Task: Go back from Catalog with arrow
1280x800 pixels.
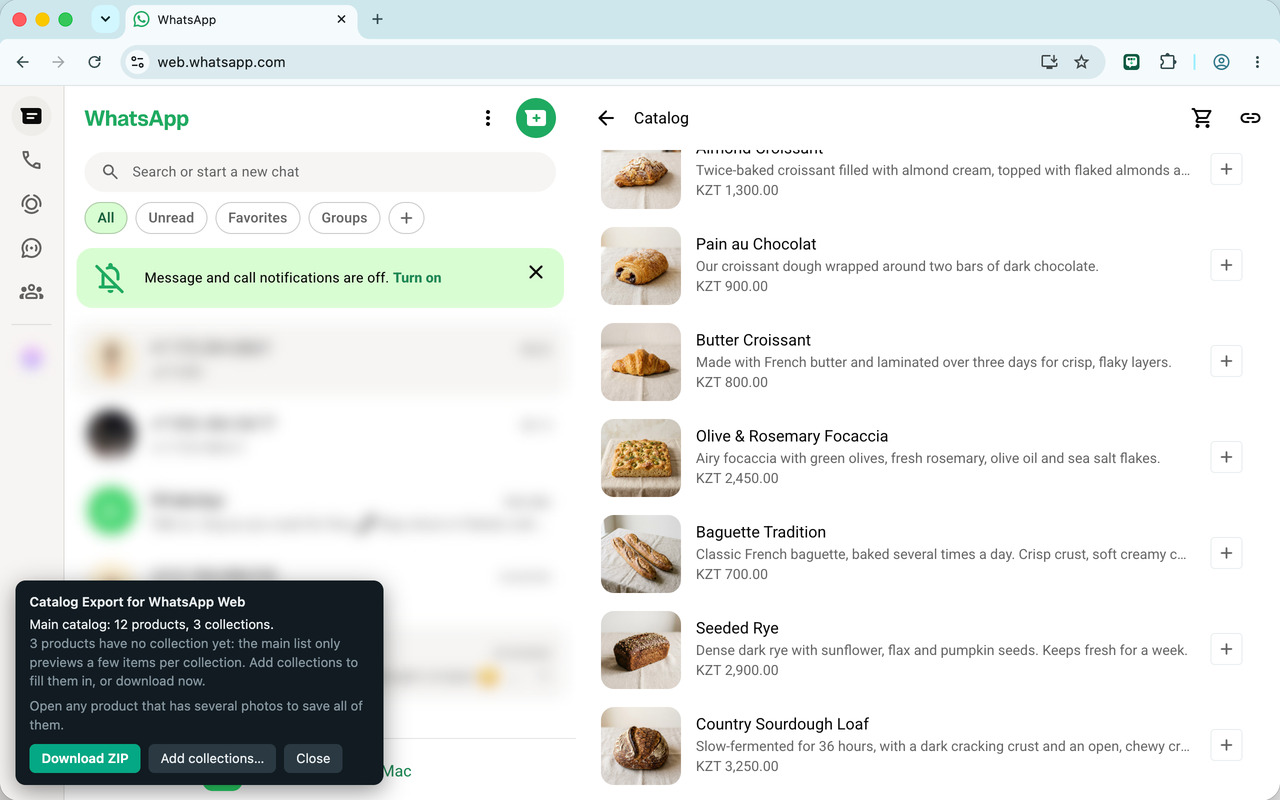Action: click(606, 118)
